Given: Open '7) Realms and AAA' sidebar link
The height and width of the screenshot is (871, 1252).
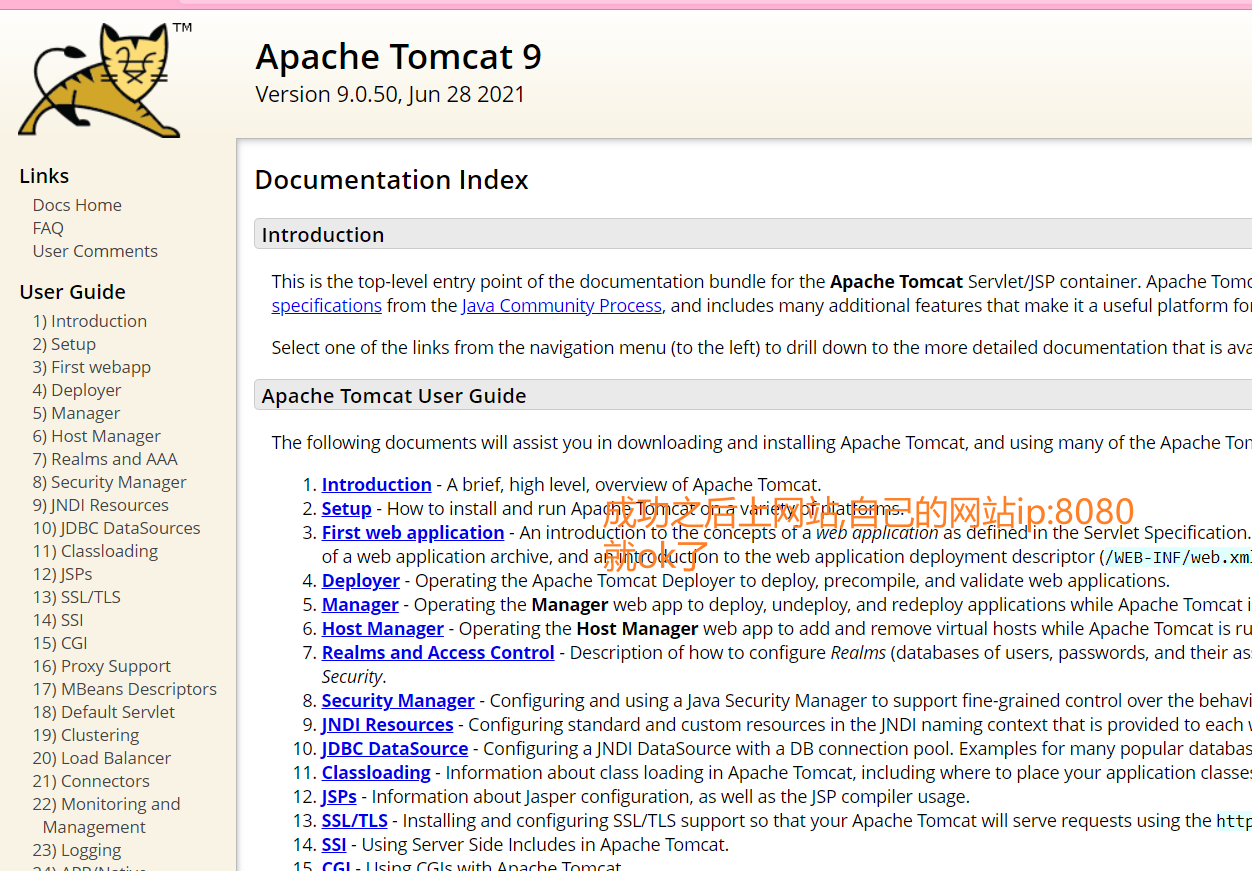Looking at the screenshot, I should point(105,459).
